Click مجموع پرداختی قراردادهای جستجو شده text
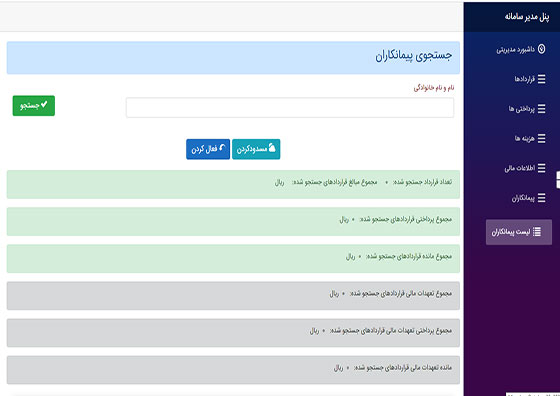The width and height of the screenshot is (560, 396). pos(405,219)
